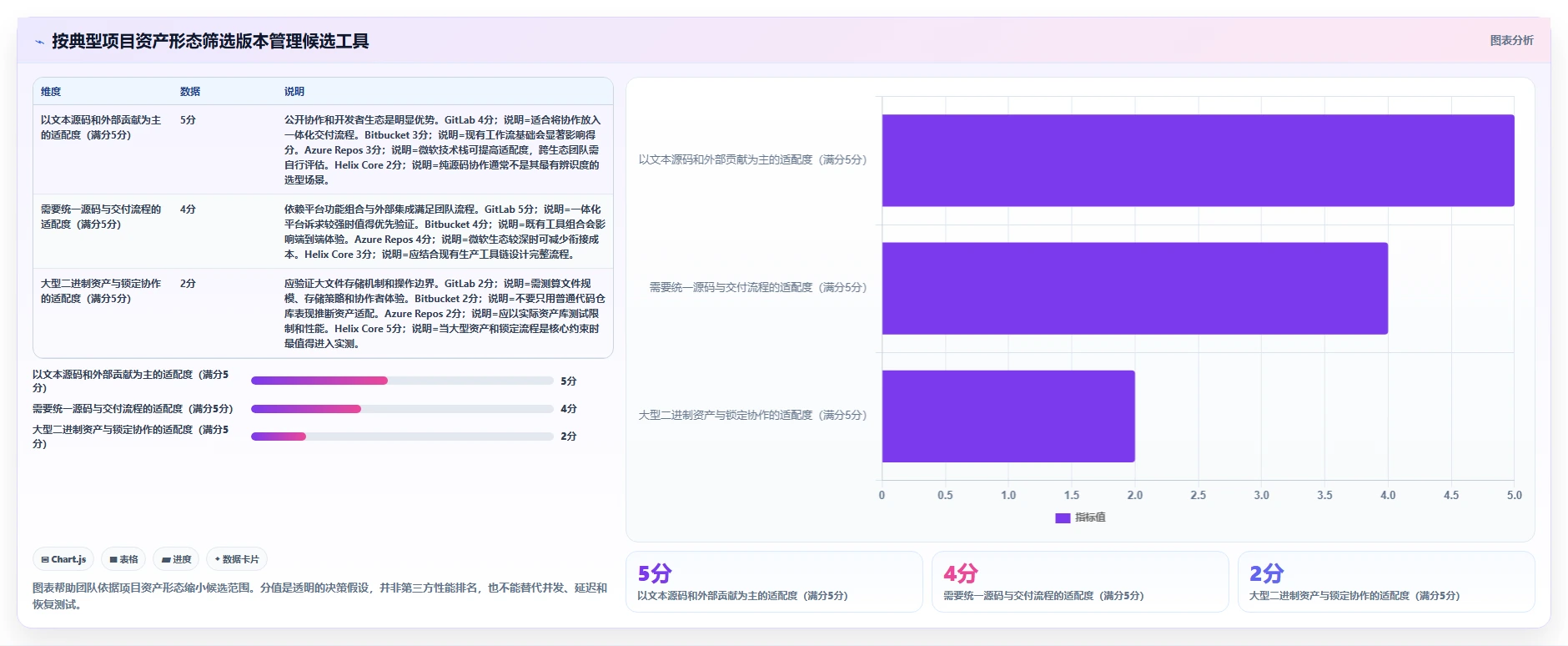This screenshot has width=1568, height=646.
Task: Select the 进度 tag chip
Action: (x=176, y=559)
